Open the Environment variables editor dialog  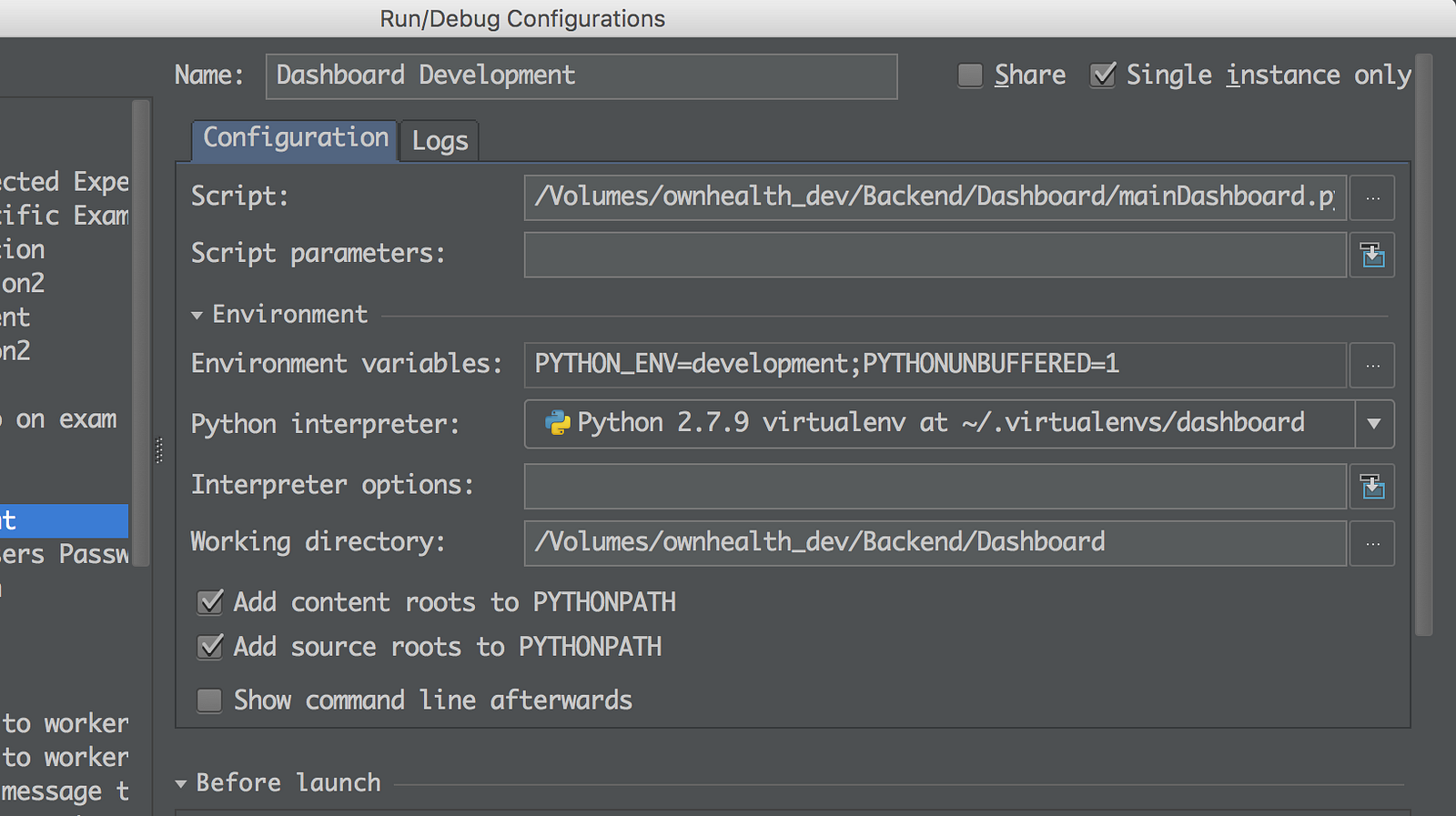[1372, 366]
